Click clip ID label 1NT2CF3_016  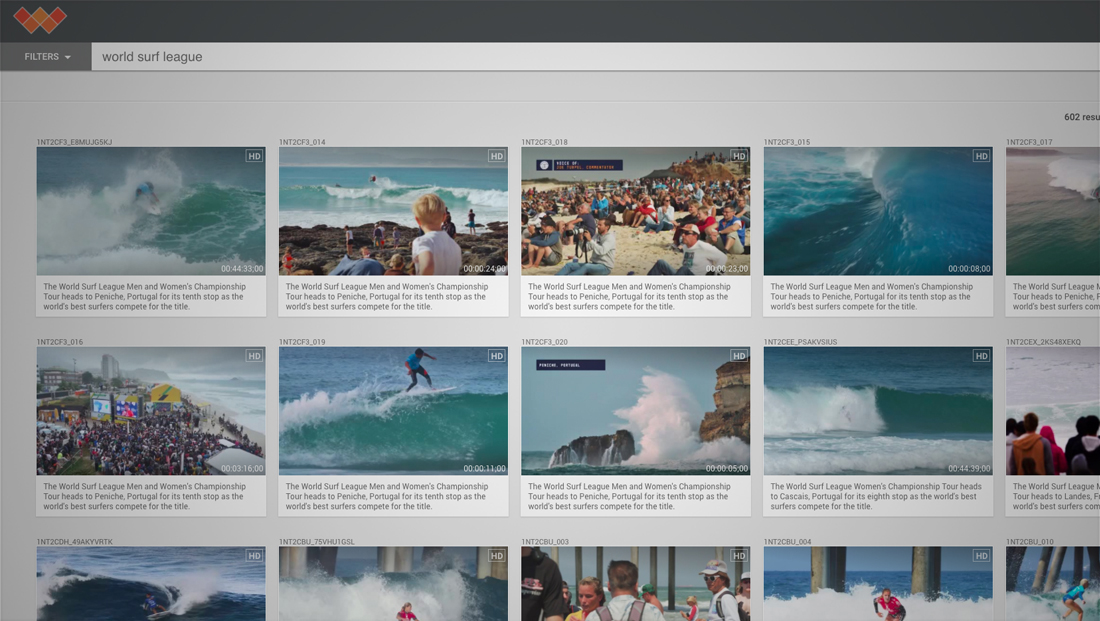60,342
